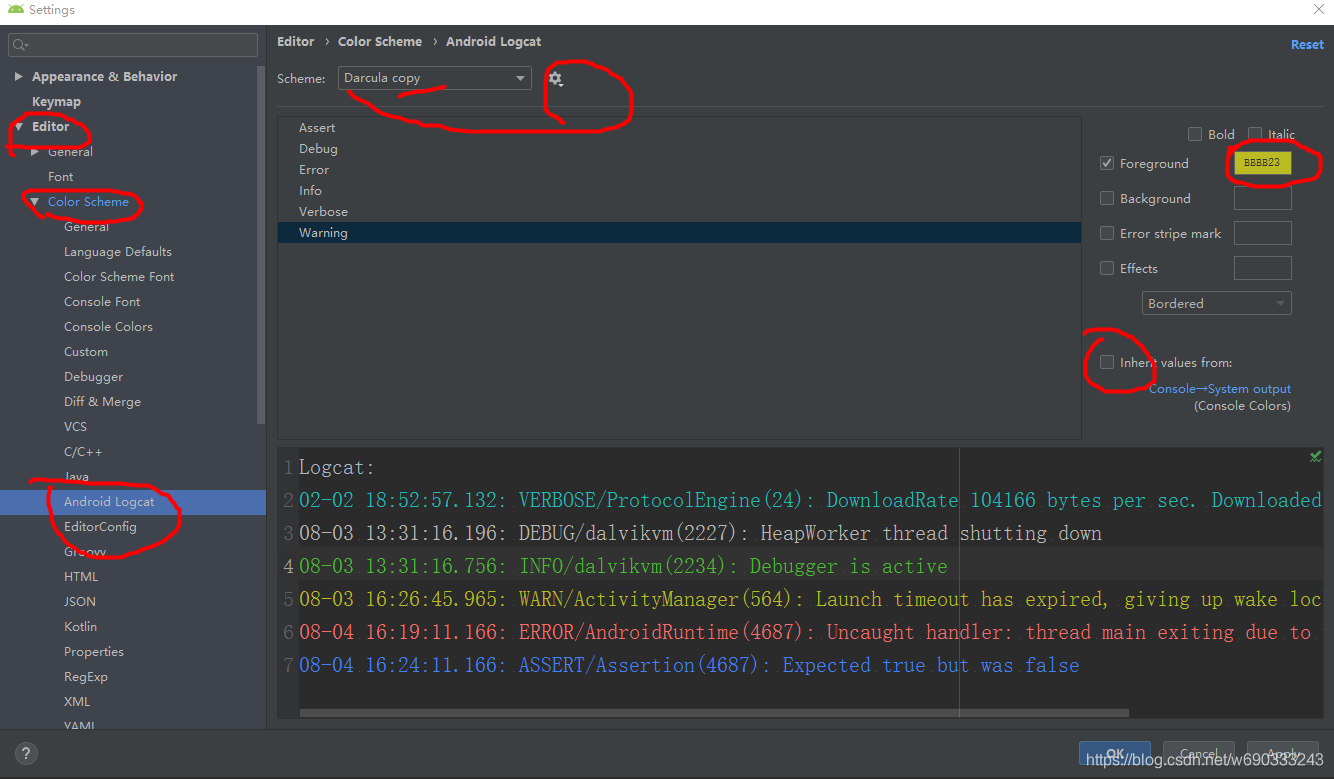The image size is (1334, 779).
Task: Click the Background color swatch
Action: (x=1262, y=198)
